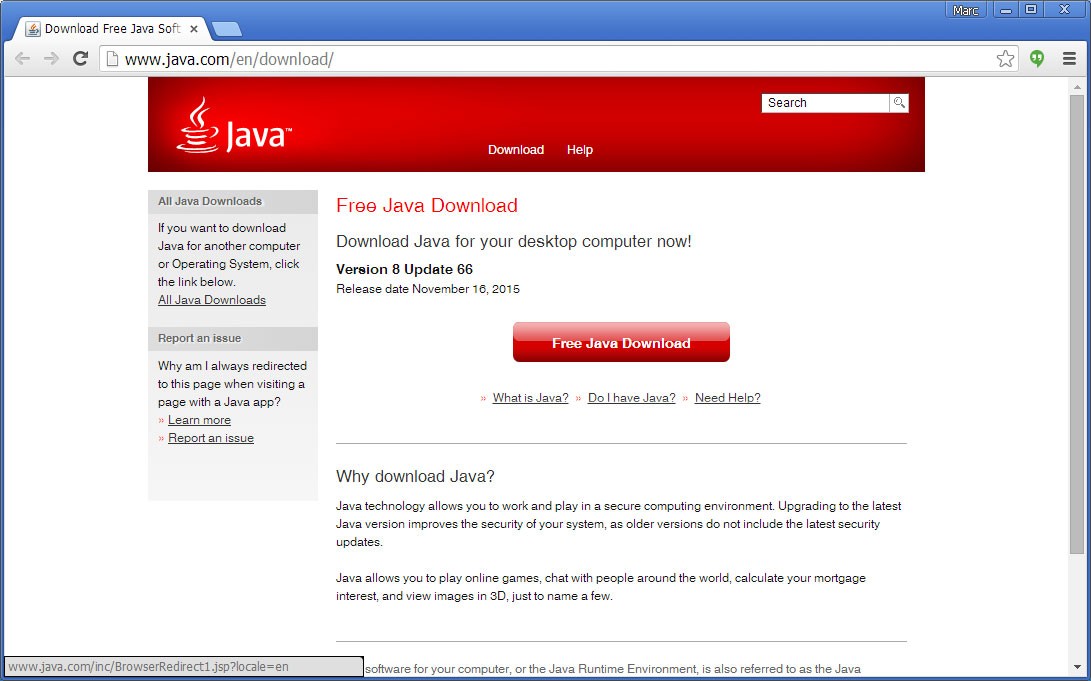Minimize the browser window

(x=1005, y=10)
